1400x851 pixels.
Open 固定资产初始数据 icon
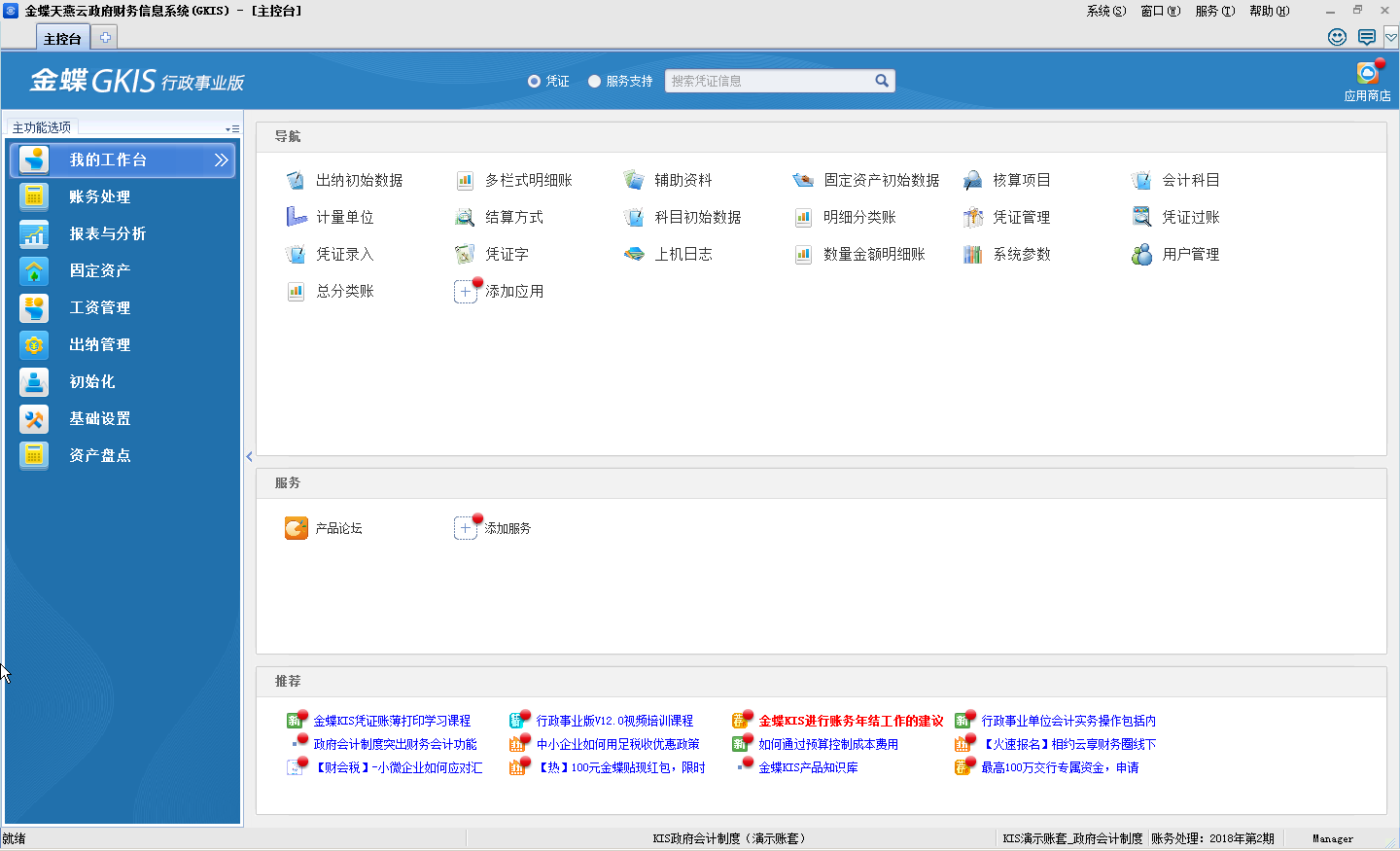coord(803,180)
